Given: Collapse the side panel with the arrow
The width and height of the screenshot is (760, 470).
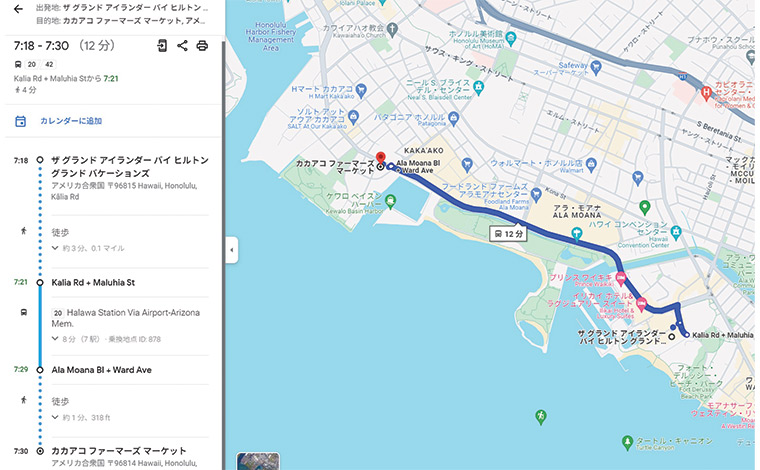Looking at the screenshot, I should (231, 249).
